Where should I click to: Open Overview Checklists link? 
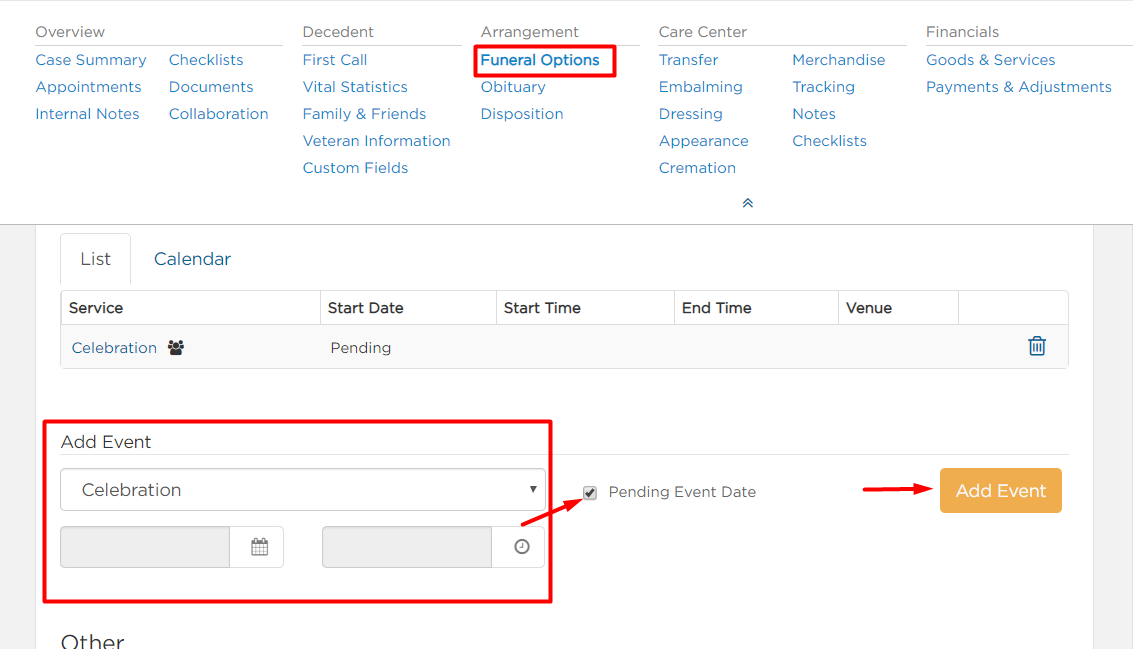click(206, 60)
